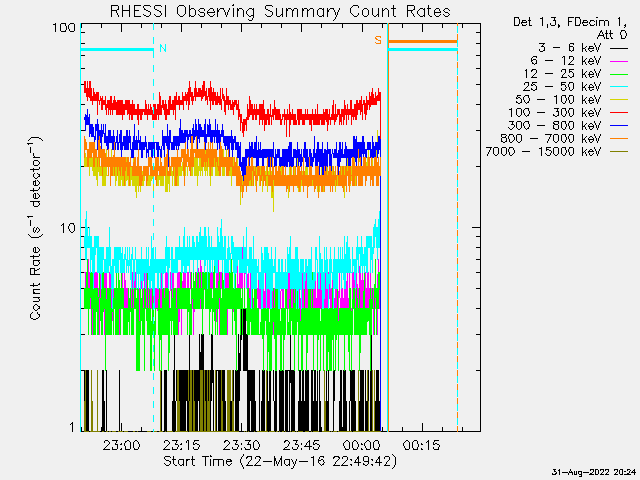Screen dimensions: 640x480
Task: Click the '800 - 7000 keV' legend label
Action: [x=551, y=138]
